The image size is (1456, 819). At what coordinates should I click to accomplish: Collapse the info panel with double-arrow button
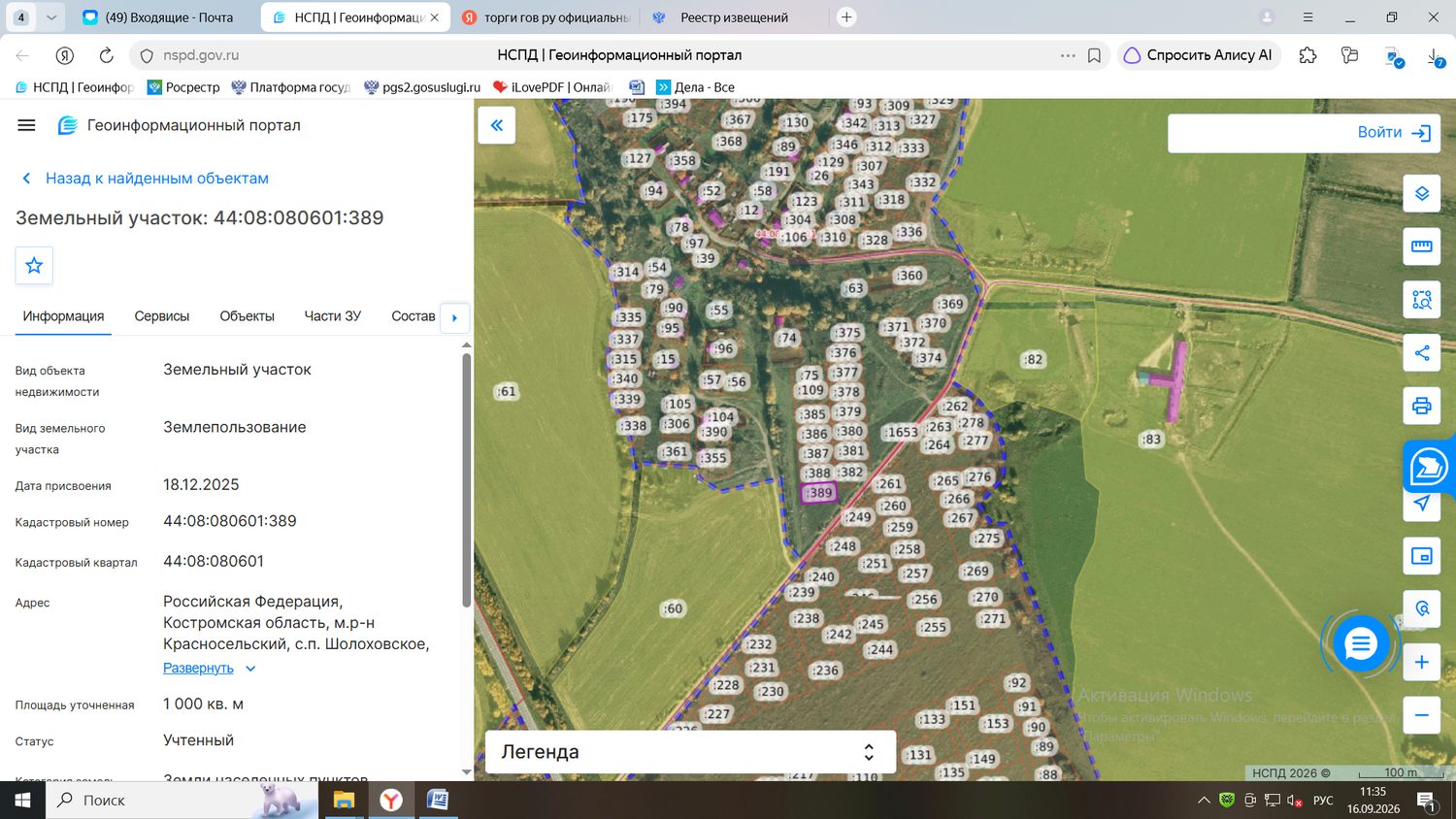(x=497, y=125)
